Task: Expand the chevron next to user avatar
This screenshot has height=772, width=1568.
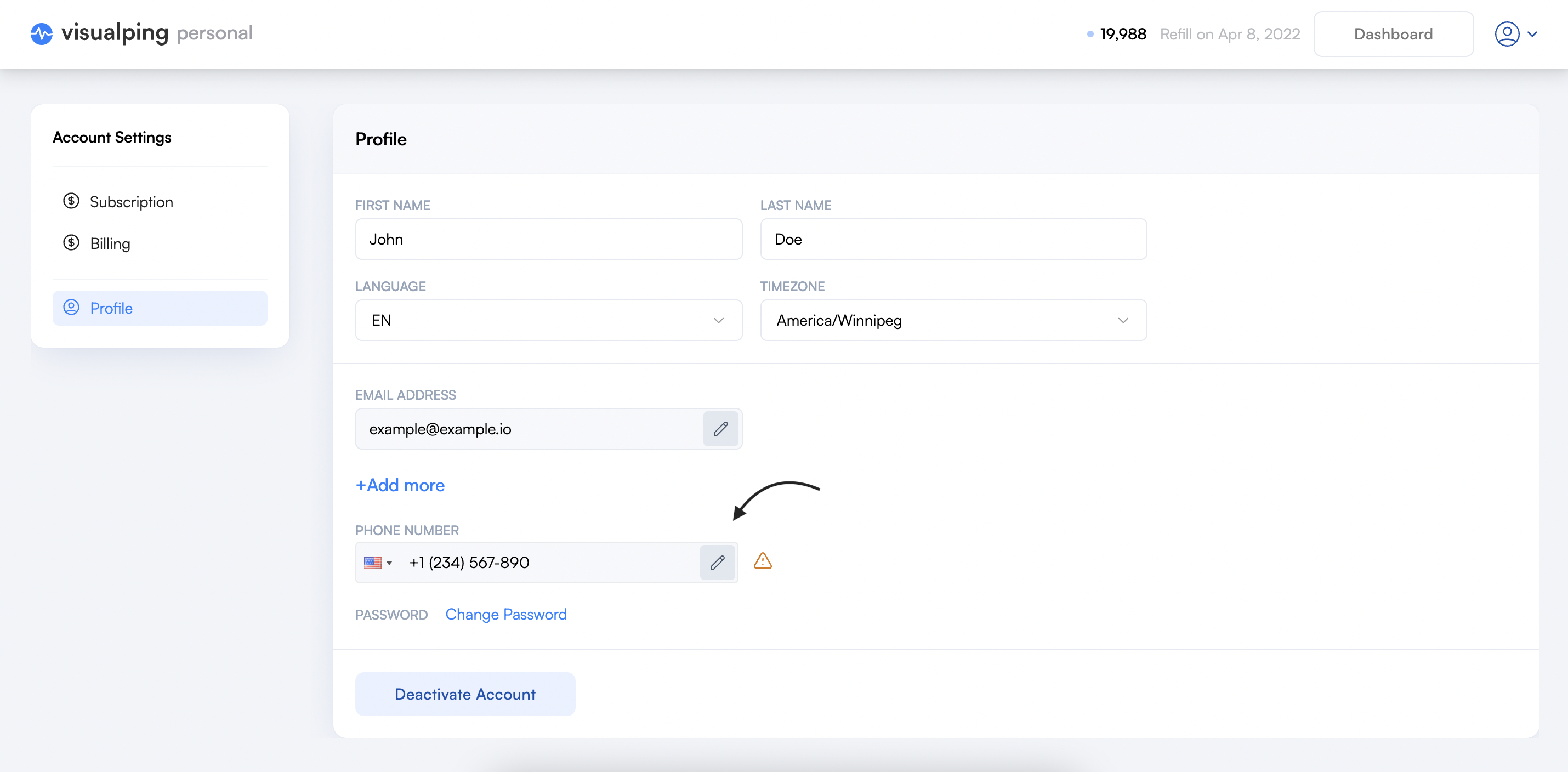Action: (1533, 34)
